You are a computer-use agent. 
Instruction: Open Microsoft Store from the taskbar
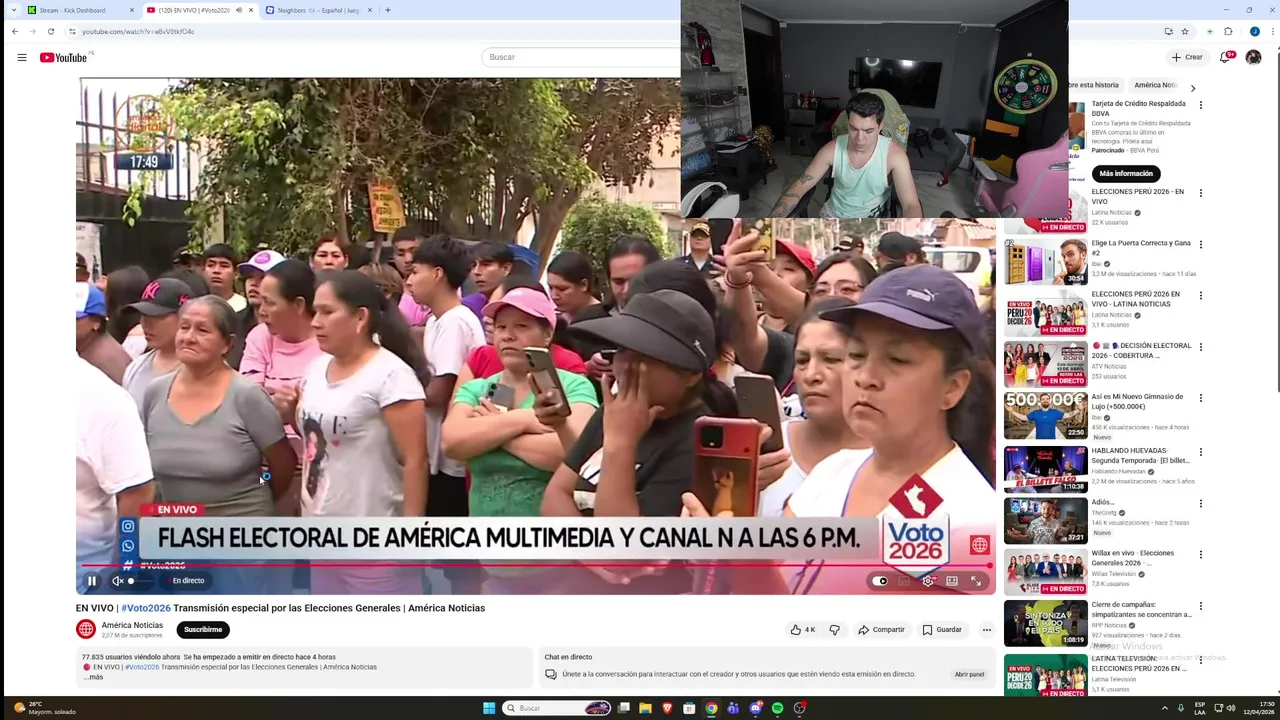coord(689,708)
